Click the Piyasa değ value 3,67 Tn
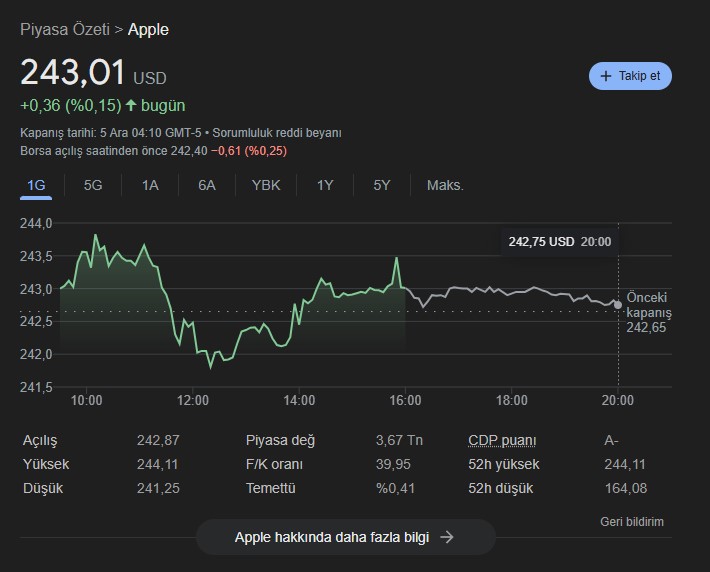 (x=399, y=440)
